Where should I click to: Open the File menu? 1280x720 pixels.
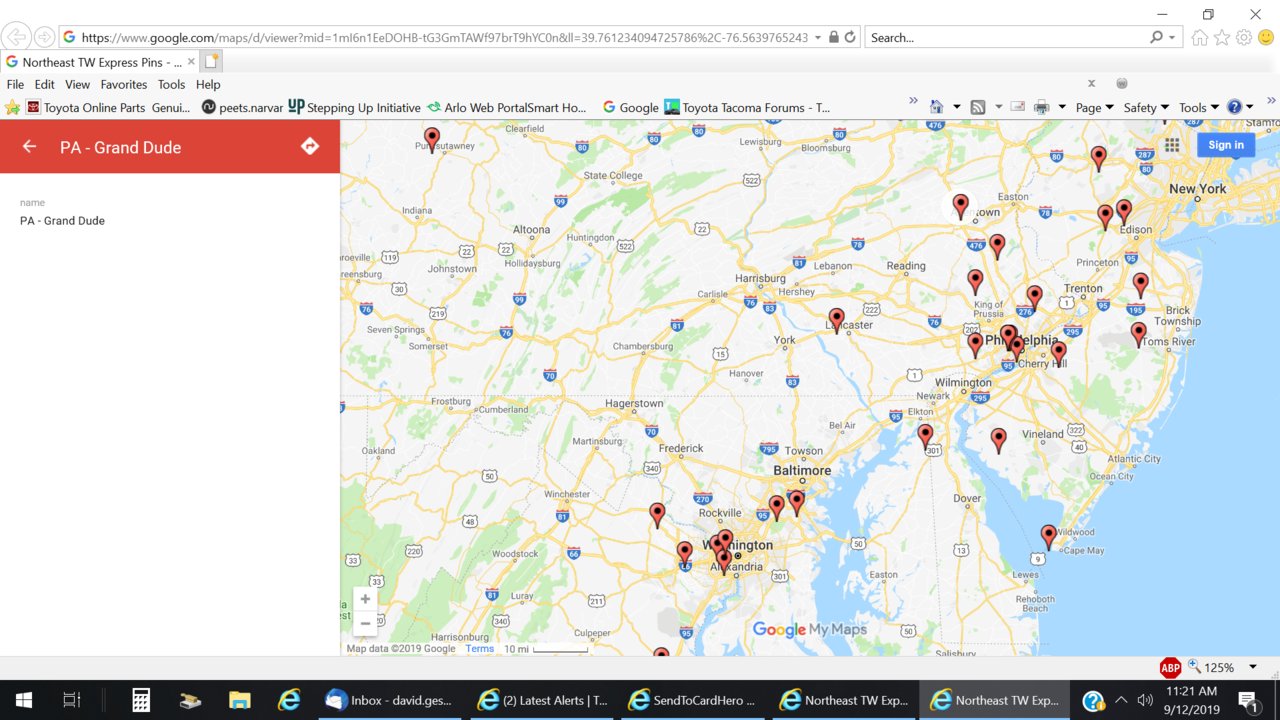click(15, 84)
